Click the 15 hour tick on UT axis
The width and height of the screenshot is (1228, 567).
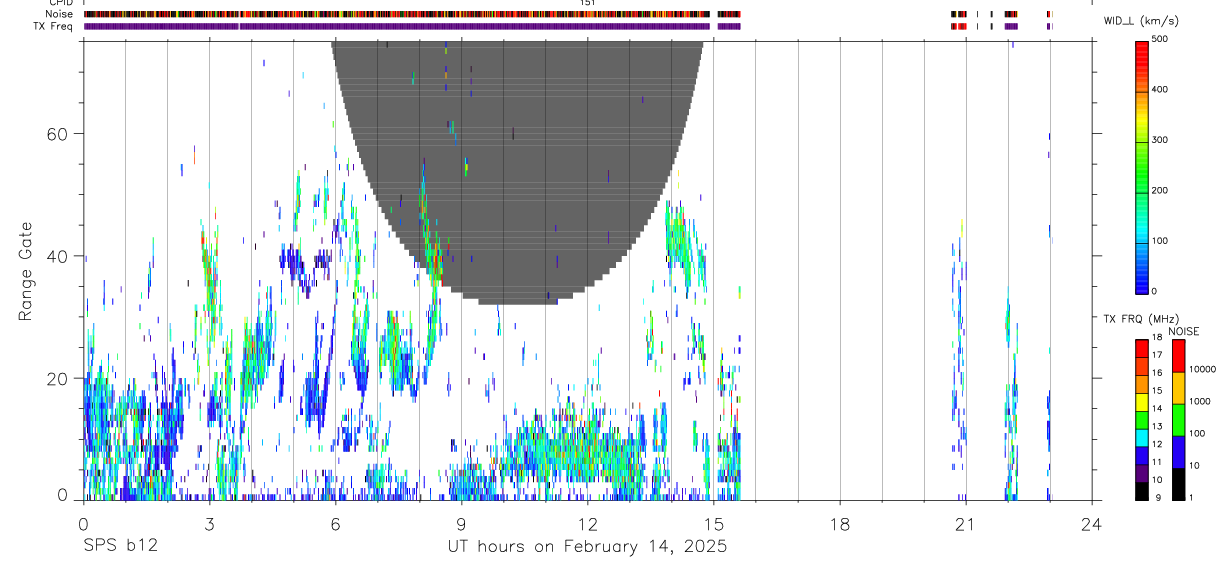coord(713,523)
